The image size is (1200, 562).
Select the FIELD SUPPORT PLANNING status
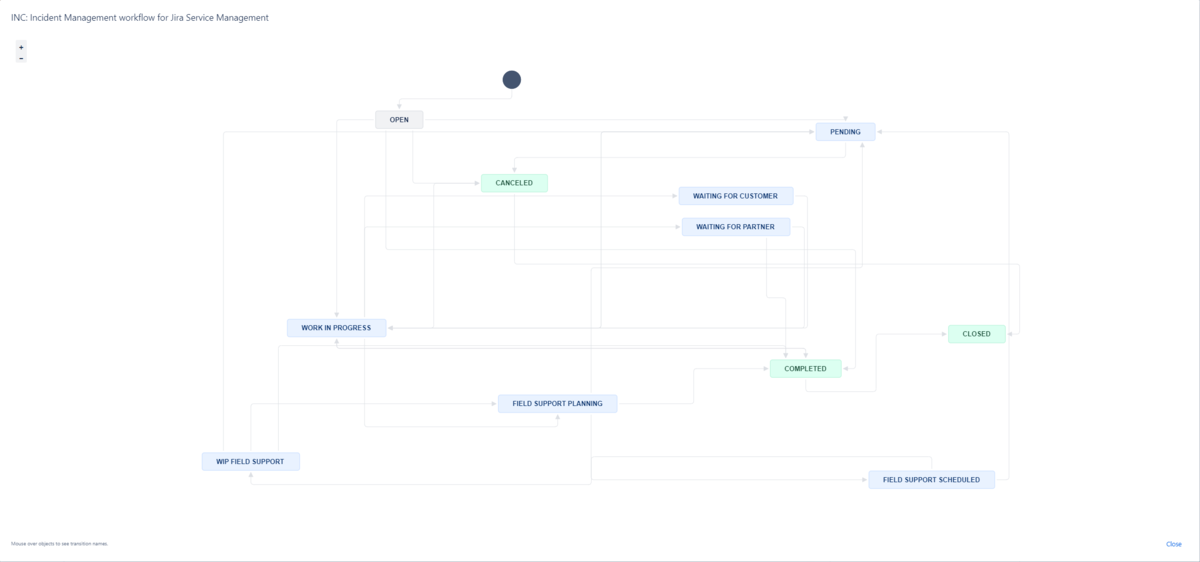557,404
